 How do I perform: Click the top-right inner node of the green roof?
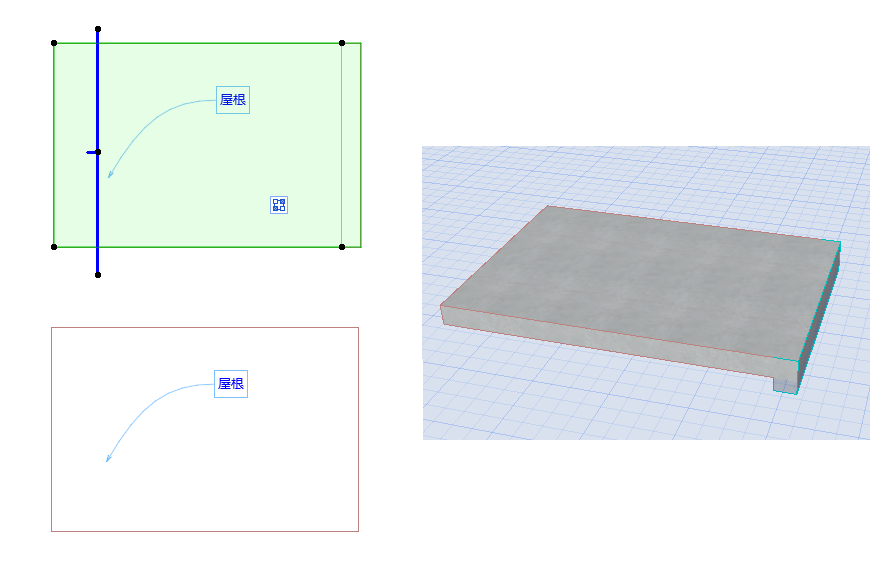coord(342,43)
